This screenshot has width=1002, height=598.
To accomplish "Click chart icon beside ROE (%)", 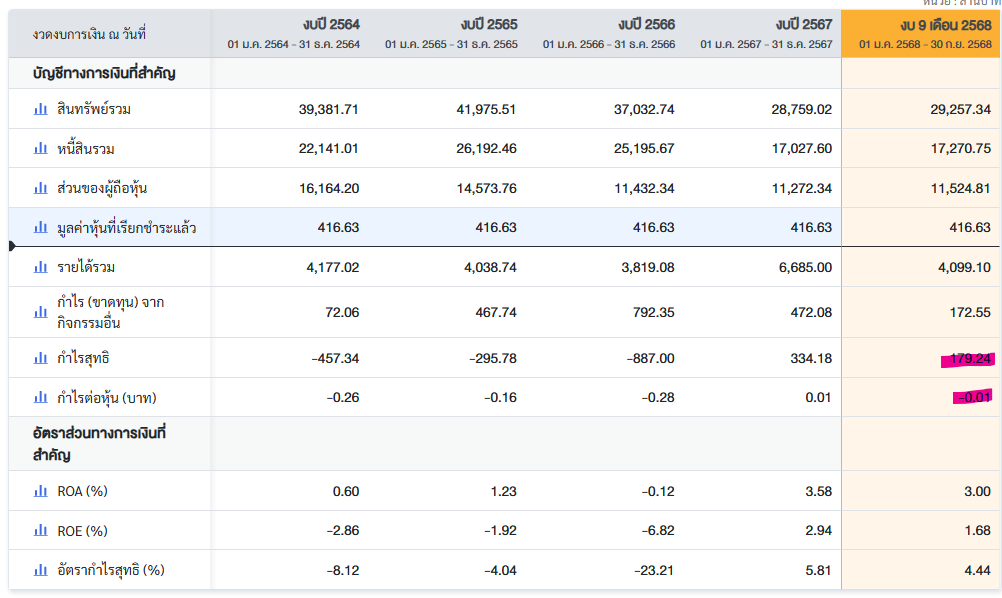I will 41,531.
